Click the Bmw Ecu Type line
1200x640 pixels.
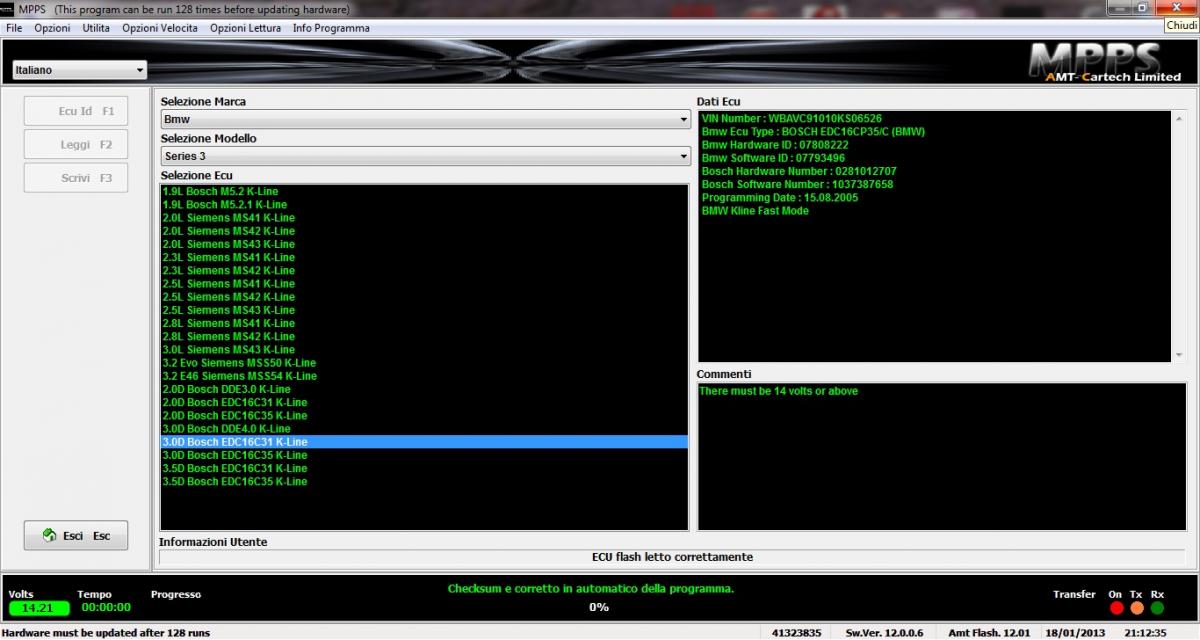813,131
